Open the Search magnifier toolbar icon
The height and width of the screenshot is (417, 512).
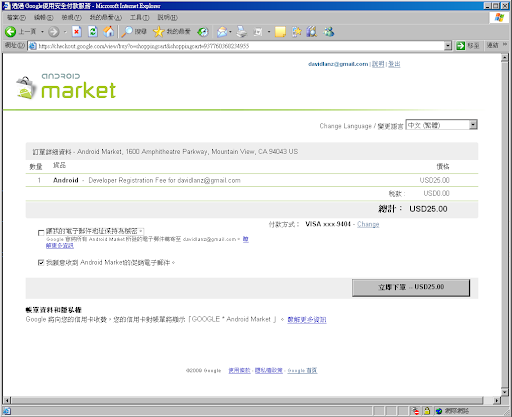pyautogui.click(x=127, y=32)
